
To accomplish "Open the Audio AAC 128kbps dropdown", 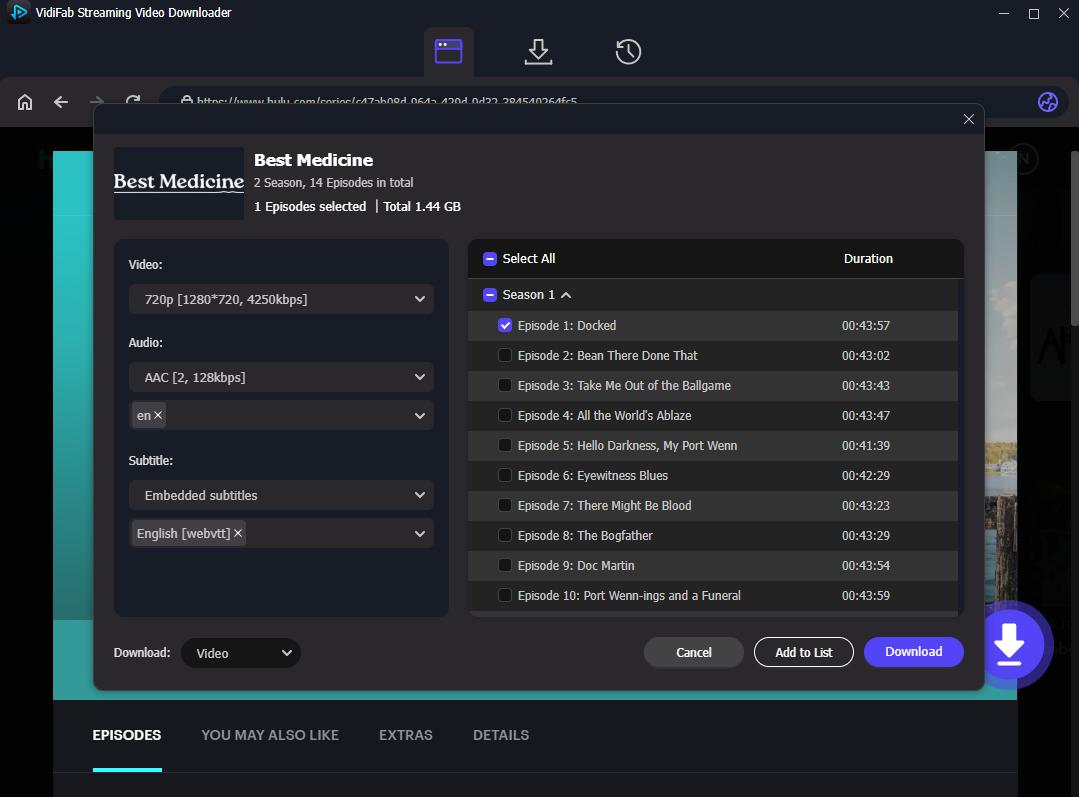I will (281, 377).
